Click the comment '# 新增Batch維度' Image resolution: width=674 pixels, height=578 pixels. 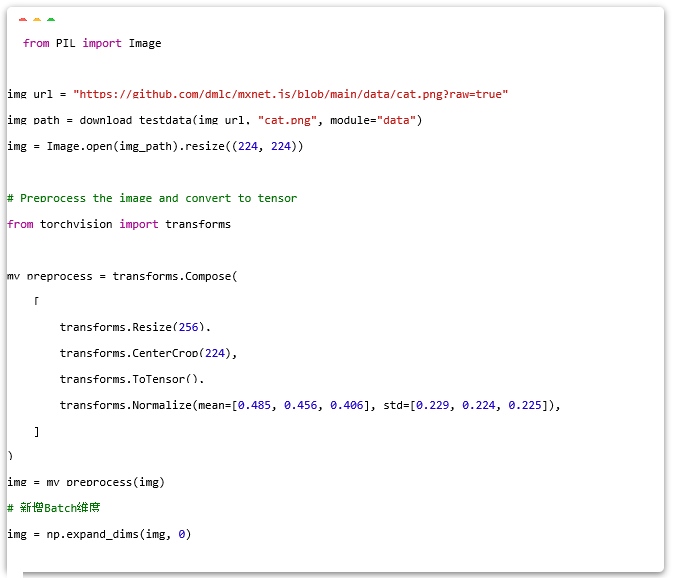click(x=54, y=508)
